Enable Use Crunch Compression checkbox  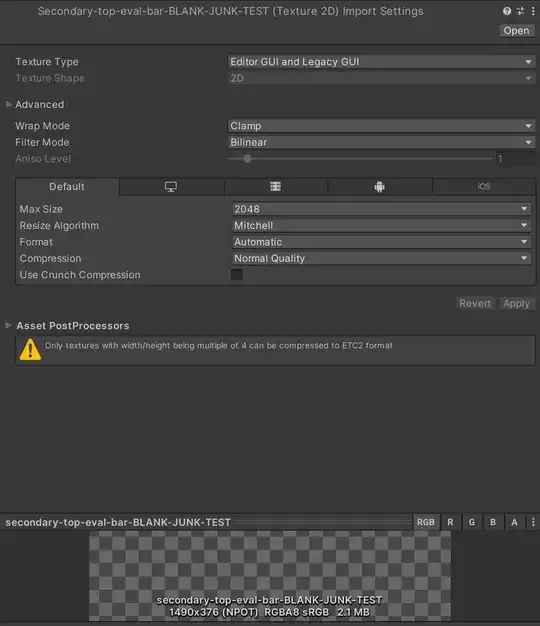coord(237,275)
